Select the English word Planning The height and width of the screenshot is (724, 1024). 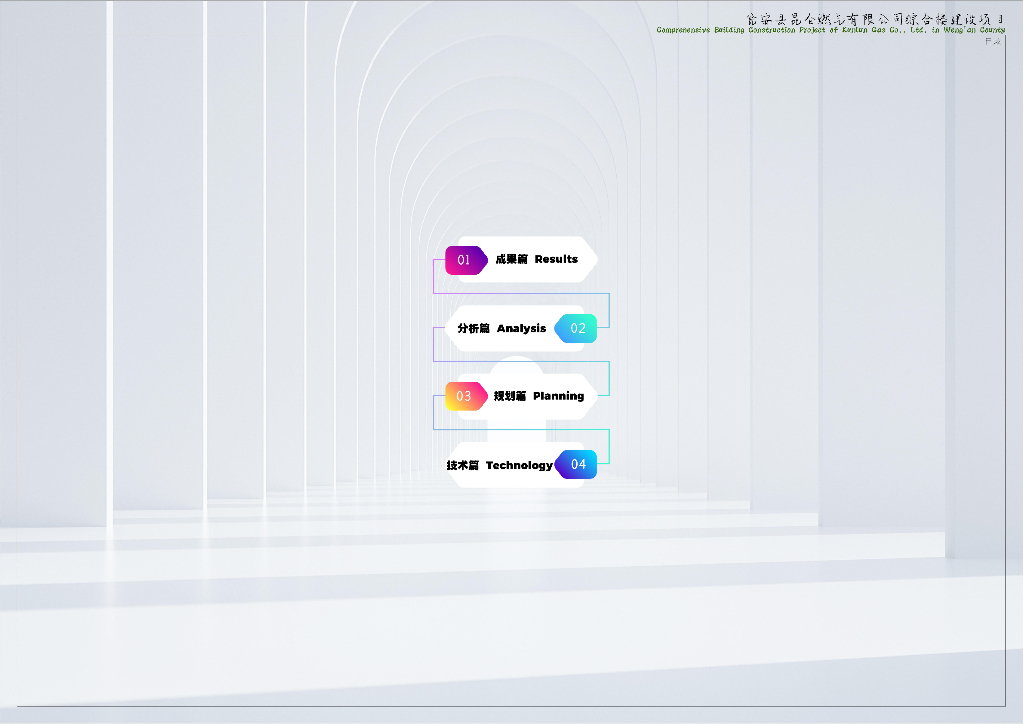[x=558, y=396]
